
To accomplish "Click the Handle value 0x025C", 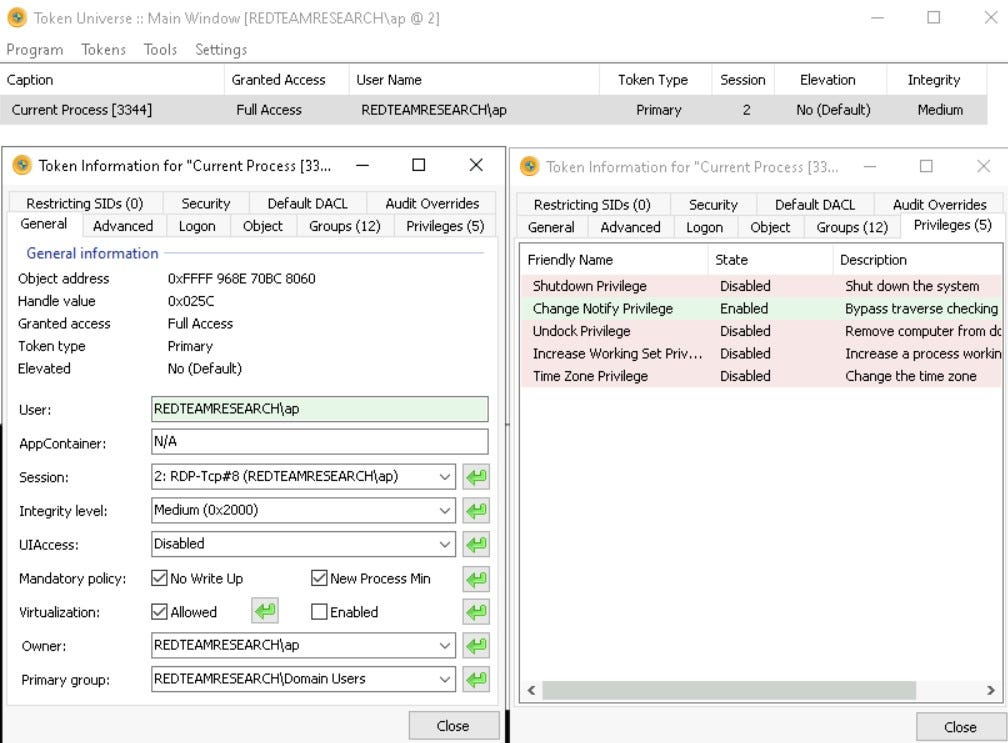I will pos(191,301).
